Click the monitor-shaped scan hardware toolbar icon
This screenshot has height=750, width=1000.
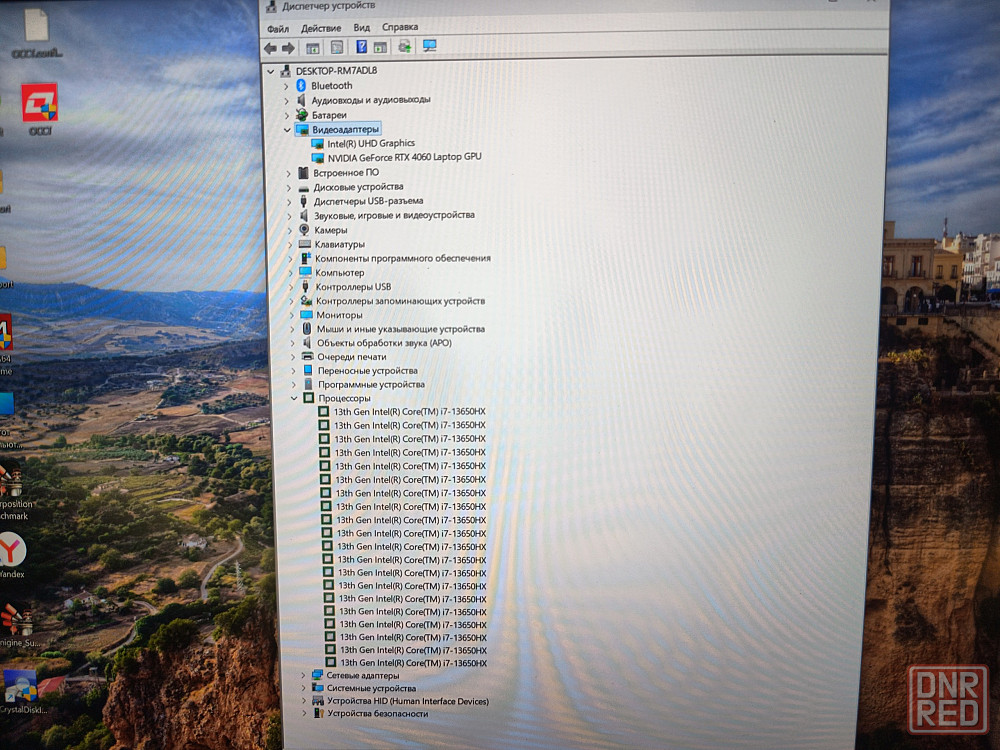[x=430, y=46]
